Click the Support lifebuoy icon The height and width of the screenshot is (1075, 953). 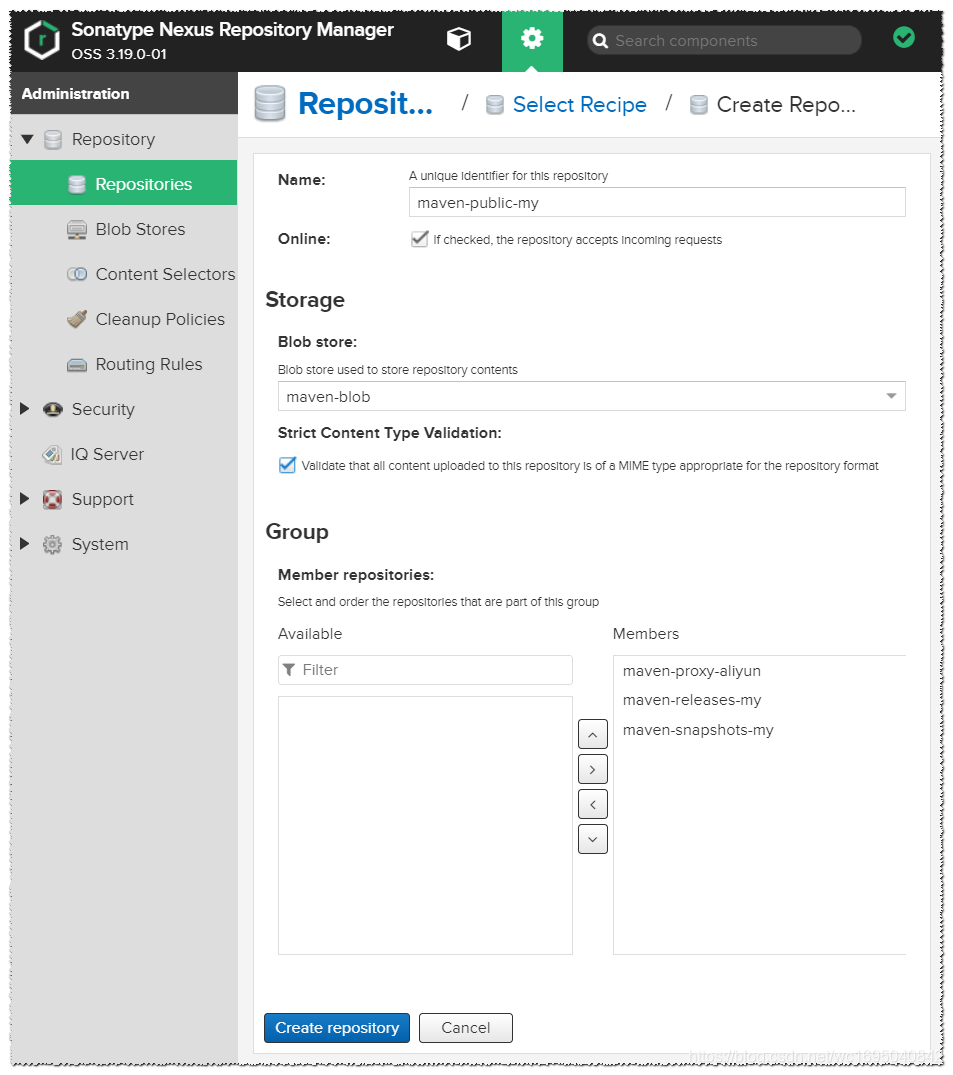pos(52,500)
